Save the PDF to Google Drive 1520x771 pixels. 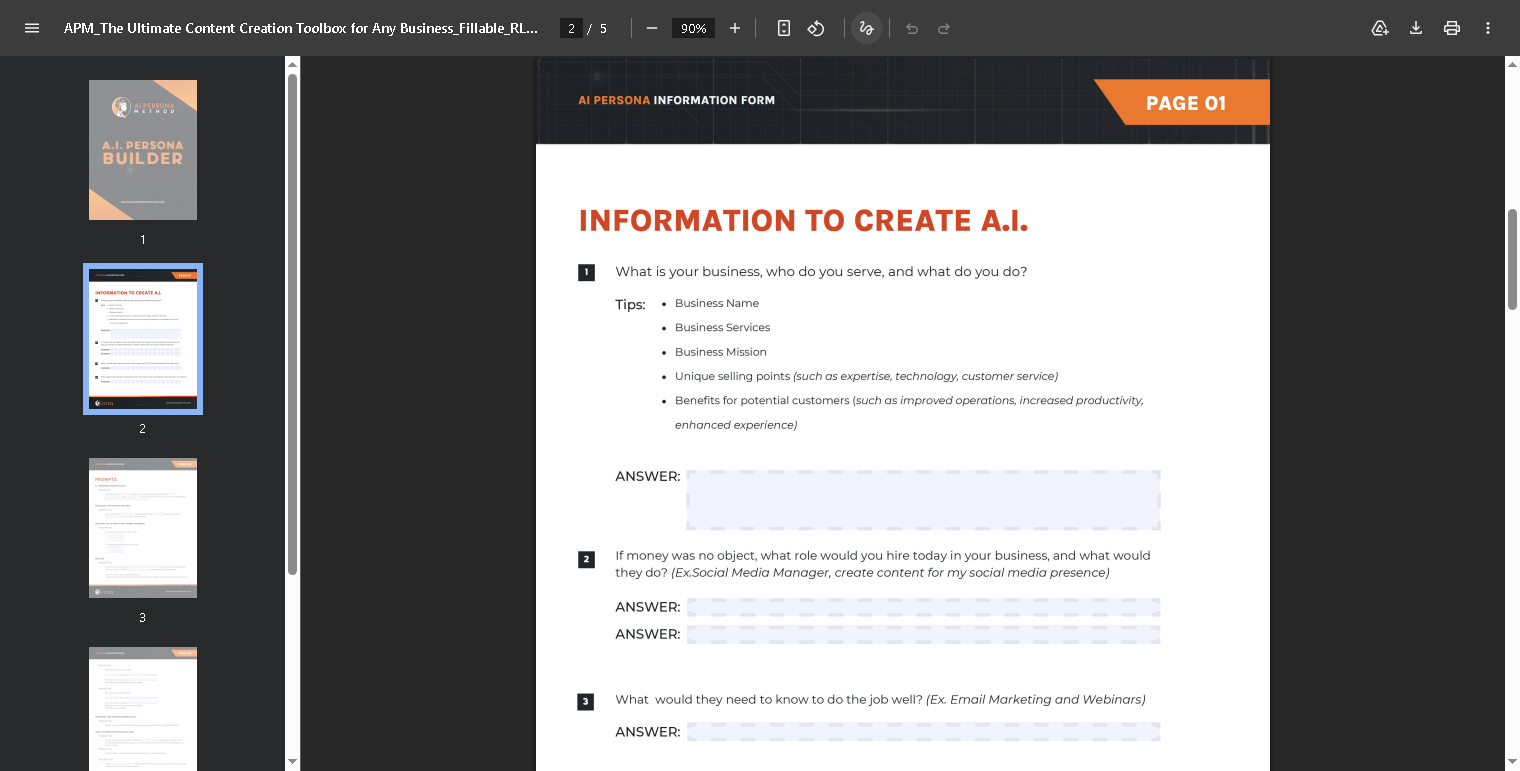pos(1380,28)
